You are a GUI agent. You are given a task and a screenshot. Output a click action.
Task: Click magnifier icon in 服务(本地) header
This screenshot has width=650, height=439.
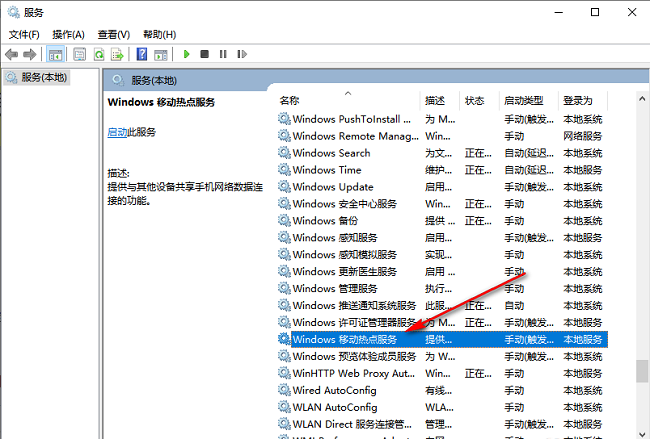tap(118, 80)
